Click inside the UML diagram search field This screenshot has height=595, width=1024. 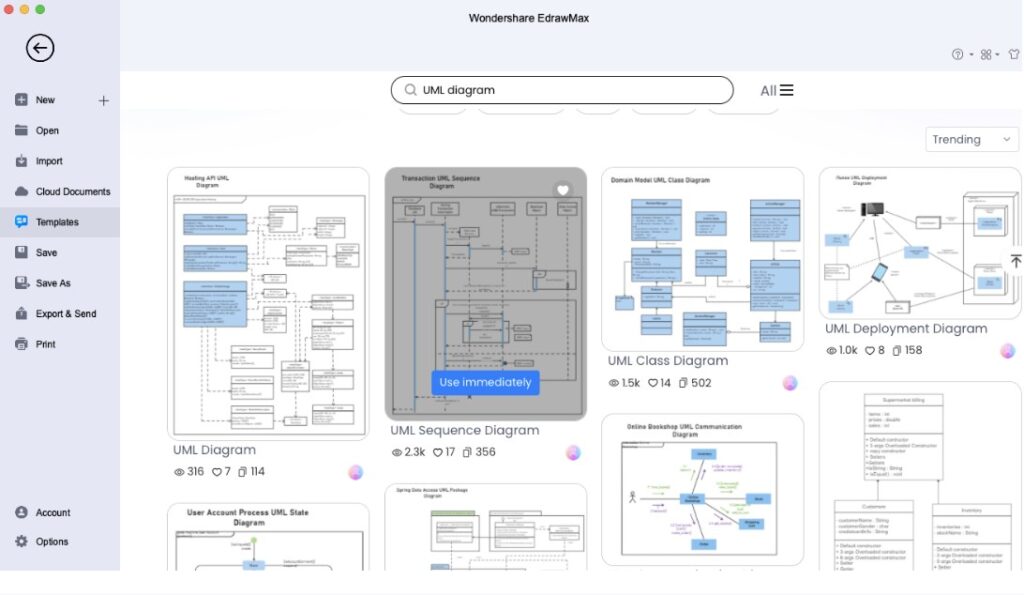click(x=560, y=90)
